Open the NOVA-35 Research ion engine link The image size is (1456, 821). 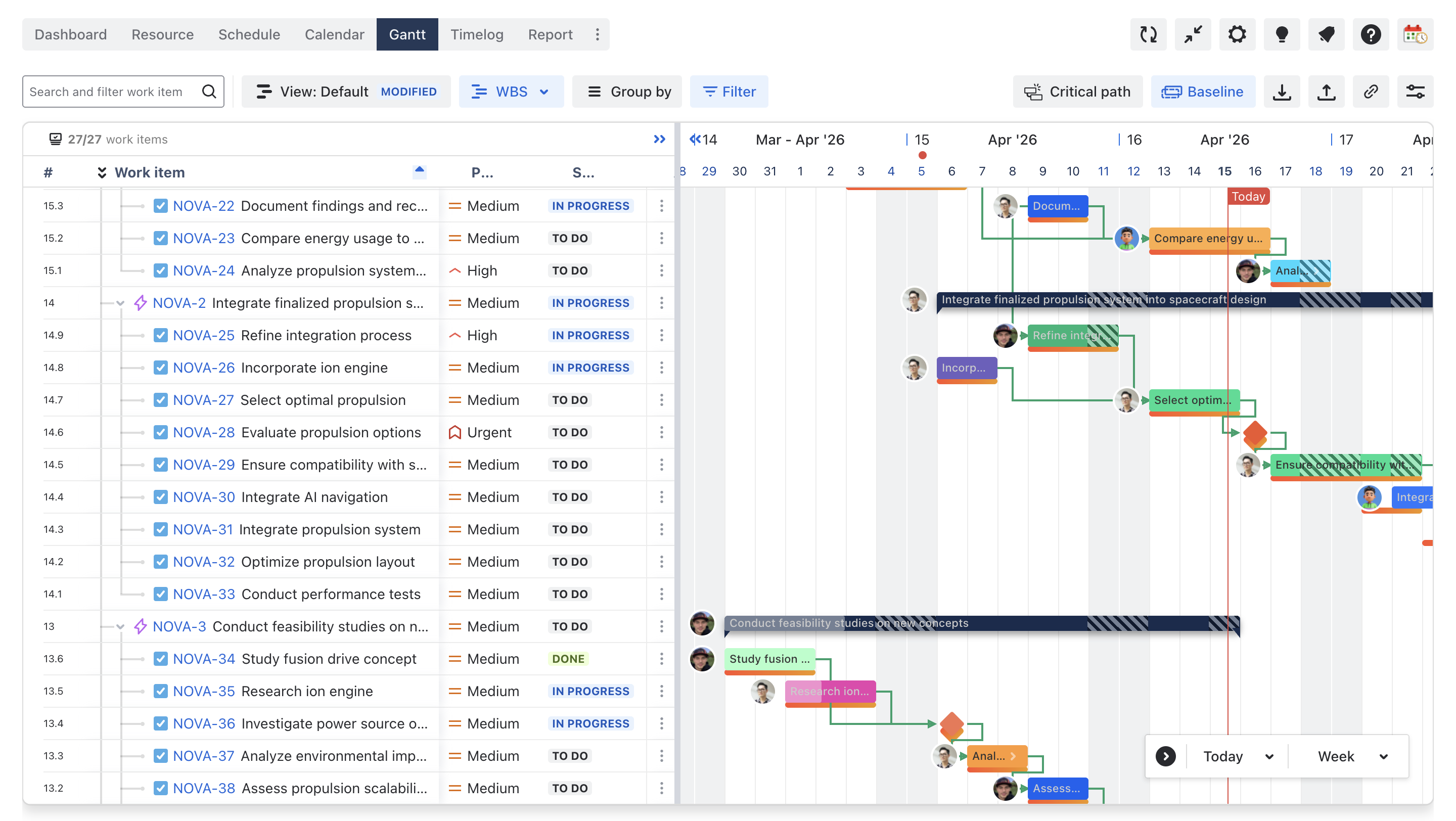pyautogui.click(x=203, y=691)
